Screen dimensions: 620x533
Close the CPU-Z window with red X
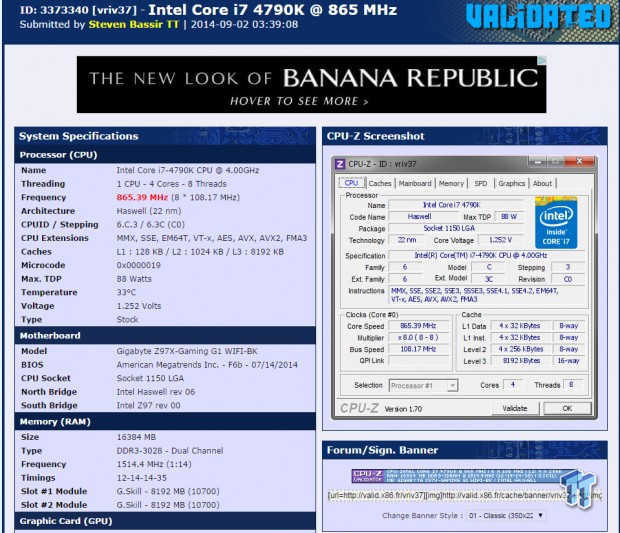point(579,161)
